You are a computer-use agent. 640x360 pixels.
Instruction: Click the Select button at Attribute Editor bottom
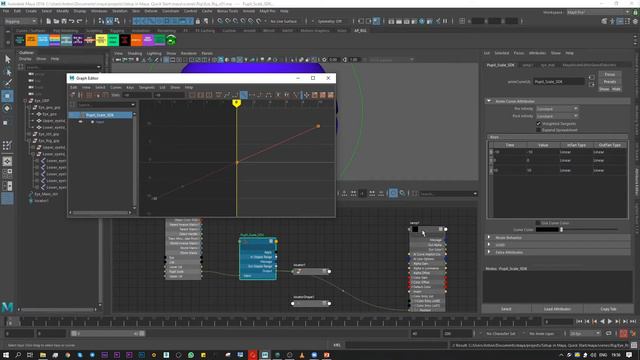506,309
